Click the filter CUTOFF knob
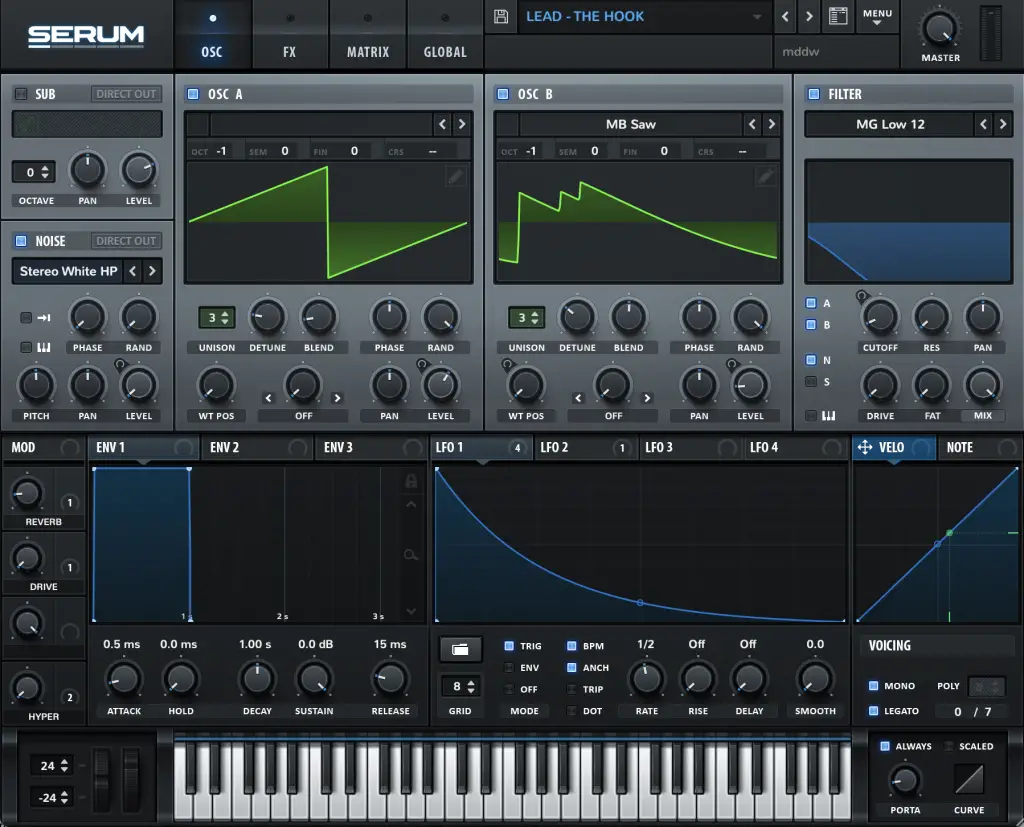The height and width of the screenshot is (827, 1024). pos(880,317)
